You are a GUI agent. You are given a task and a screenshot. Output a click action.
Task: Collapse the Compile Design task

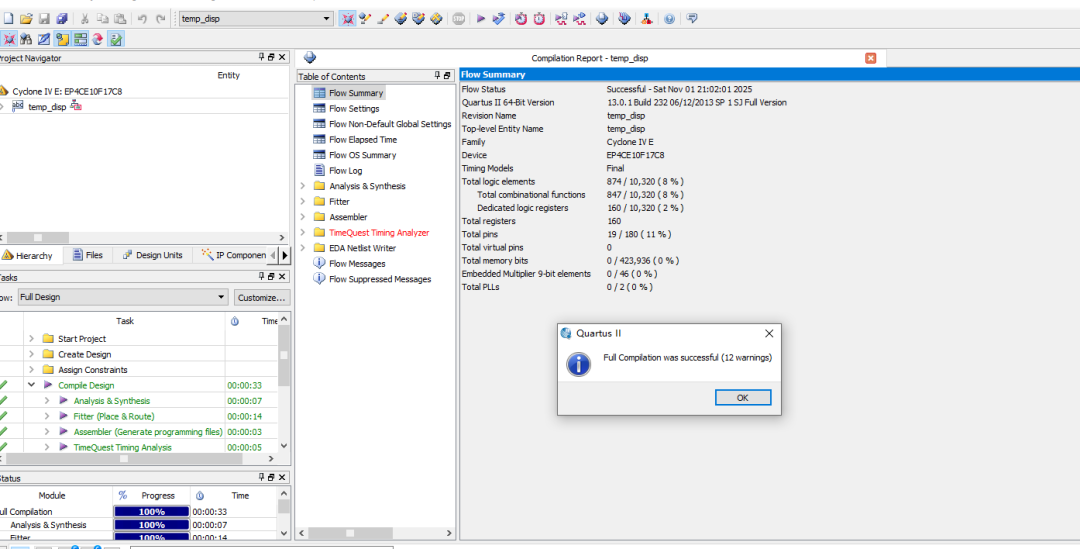32,385
